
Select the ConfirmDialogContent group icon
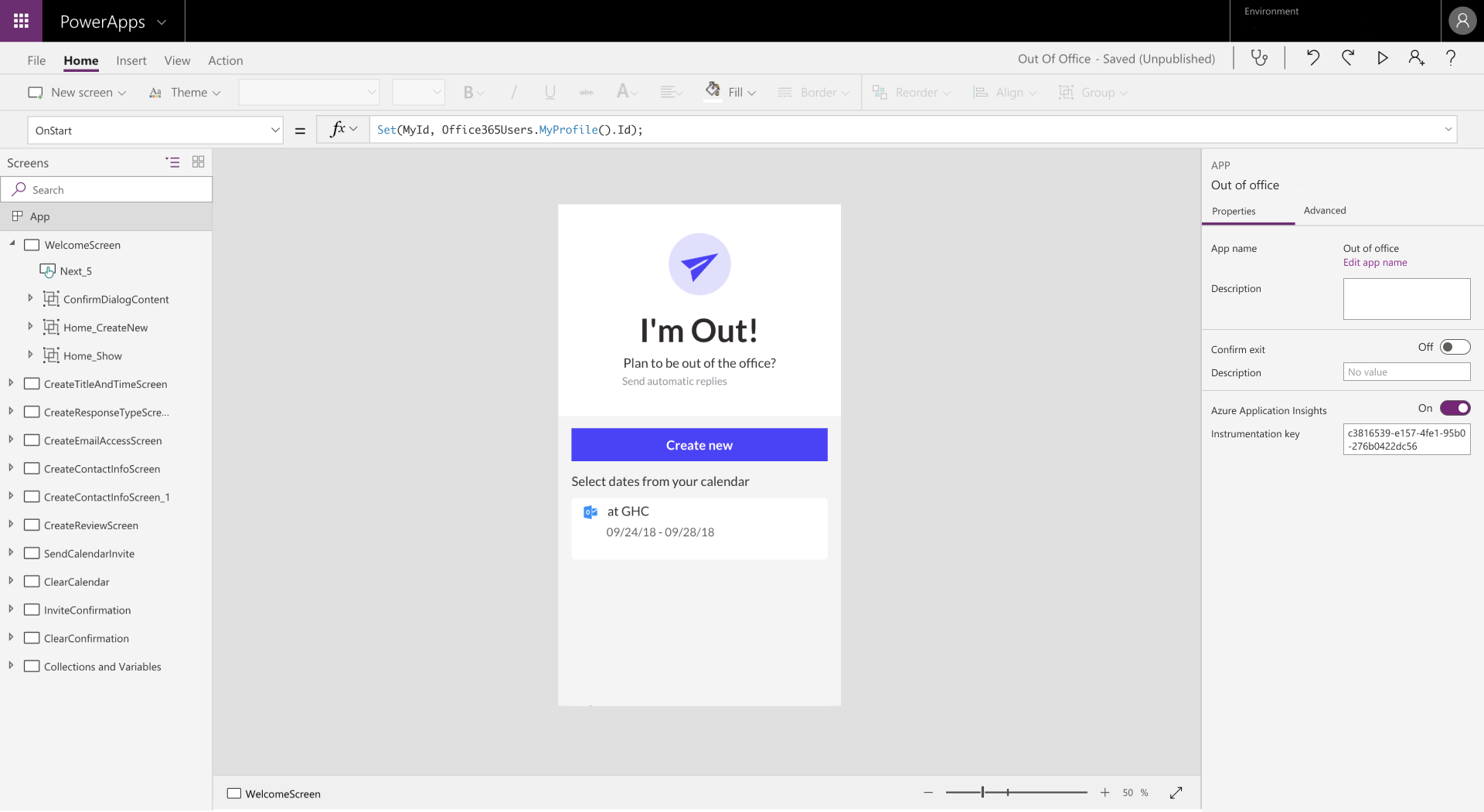[x=51, y=299]
